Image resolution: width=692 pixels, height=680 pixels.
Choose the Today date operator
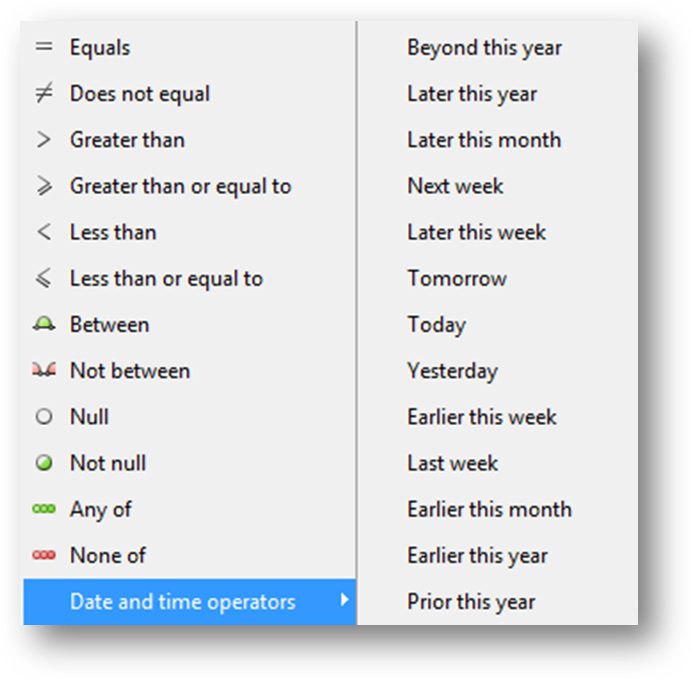pos(436,324)
